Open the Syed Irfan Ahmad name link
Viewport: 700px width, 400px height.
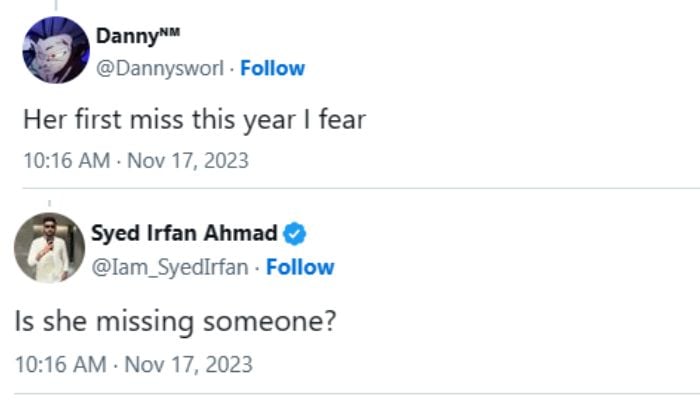tap(184, 233)
